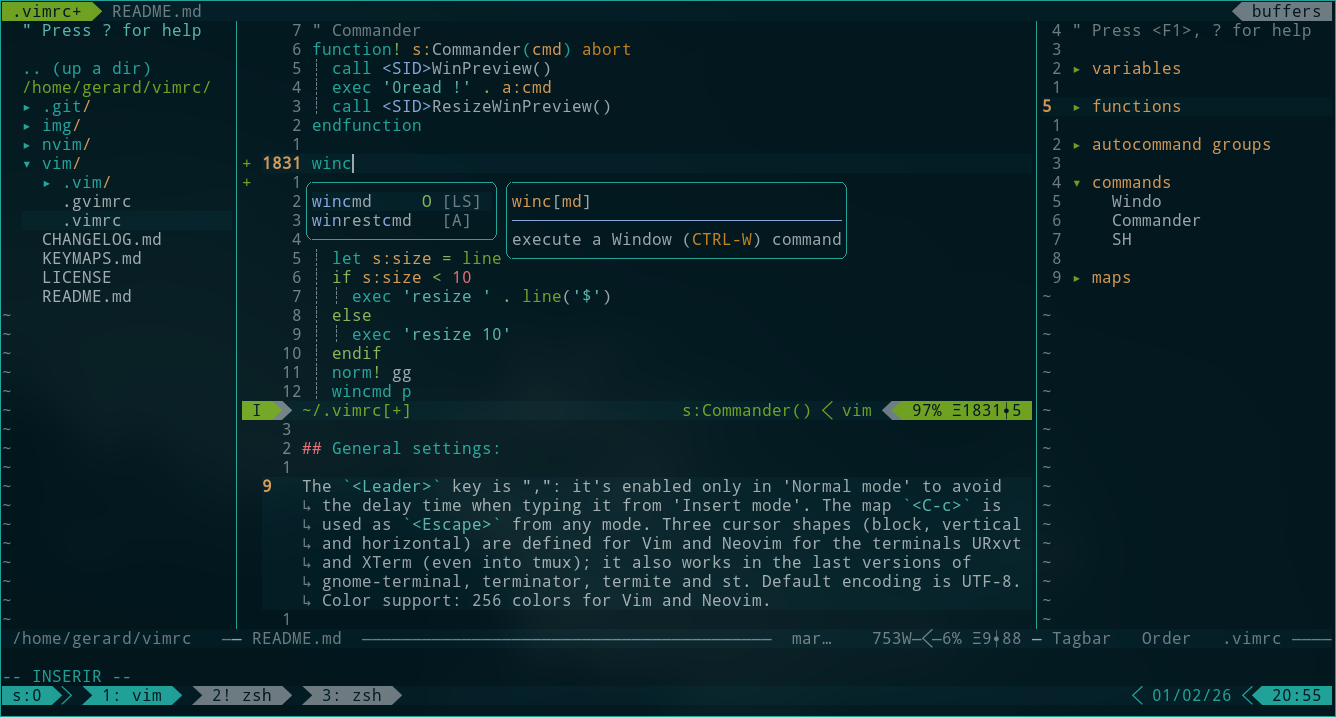Screen dimensions: 1336x717
Task: Click the insert mode "I" indicator
Action: point(257,410)
